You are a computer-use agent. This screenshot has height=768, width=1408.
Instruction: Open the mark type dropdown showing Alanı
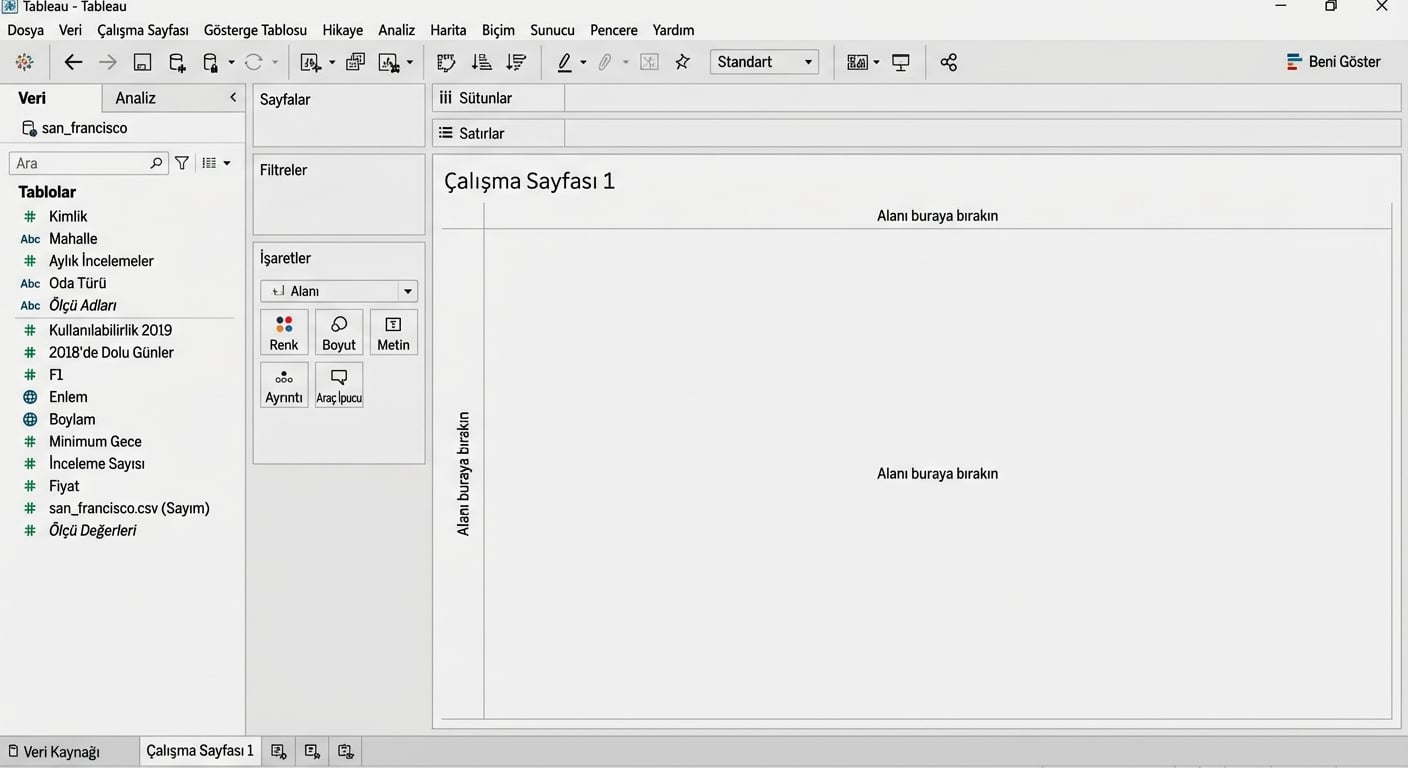(339, 291)
